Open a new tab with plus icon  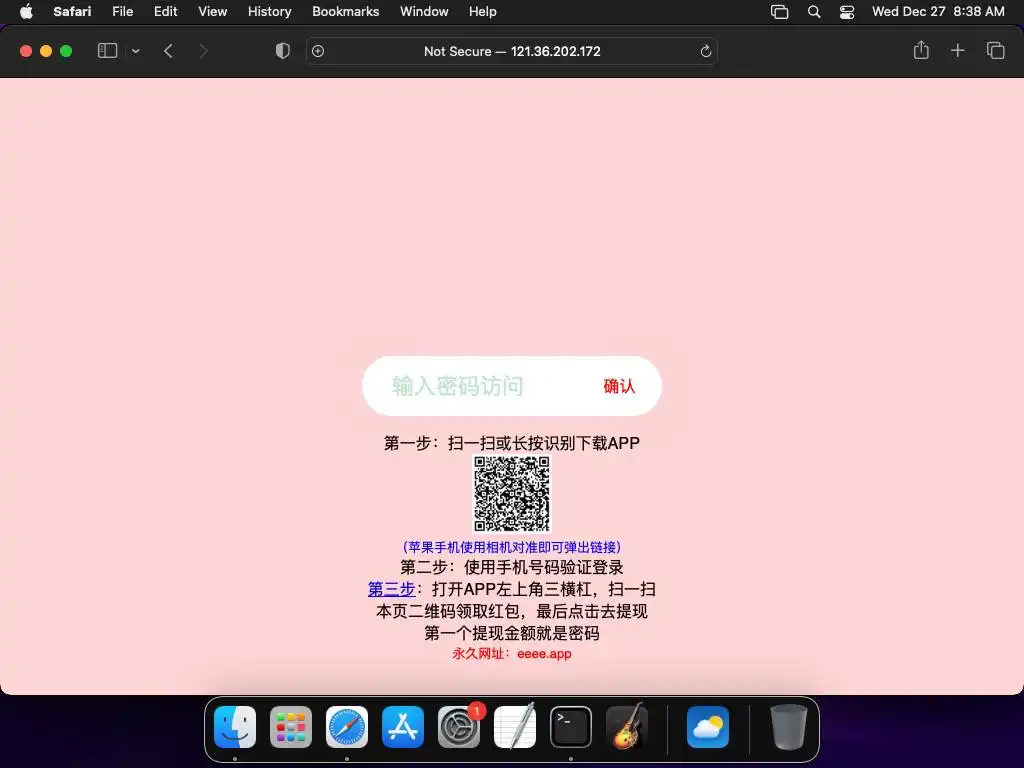point(957,50)
